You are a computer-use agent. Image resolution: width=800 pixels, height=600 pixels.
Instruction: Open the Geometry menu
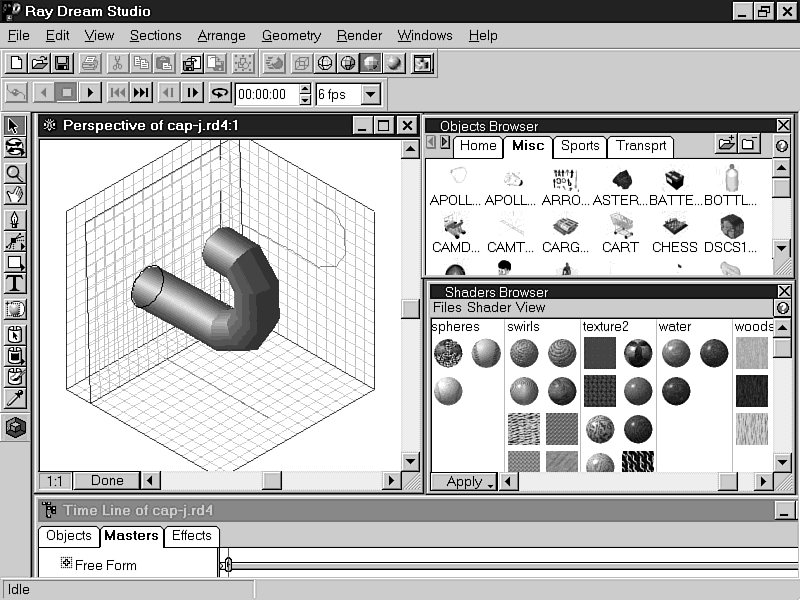point(291,35)
